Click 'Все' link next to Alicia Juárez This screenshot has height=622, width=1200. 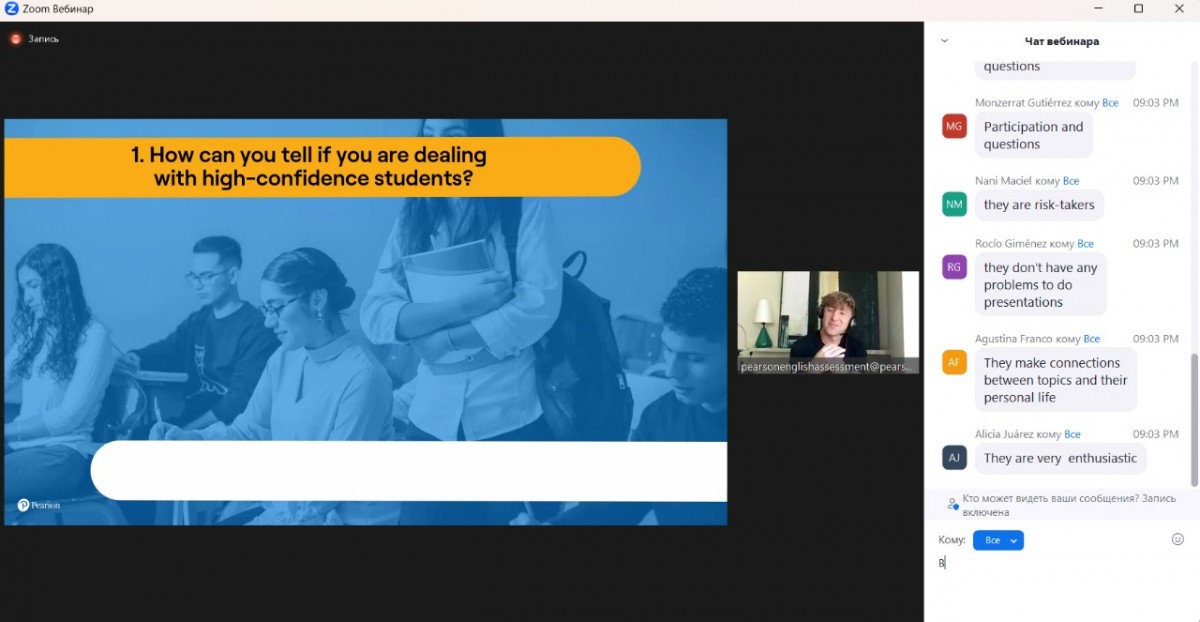point(1072,434)
